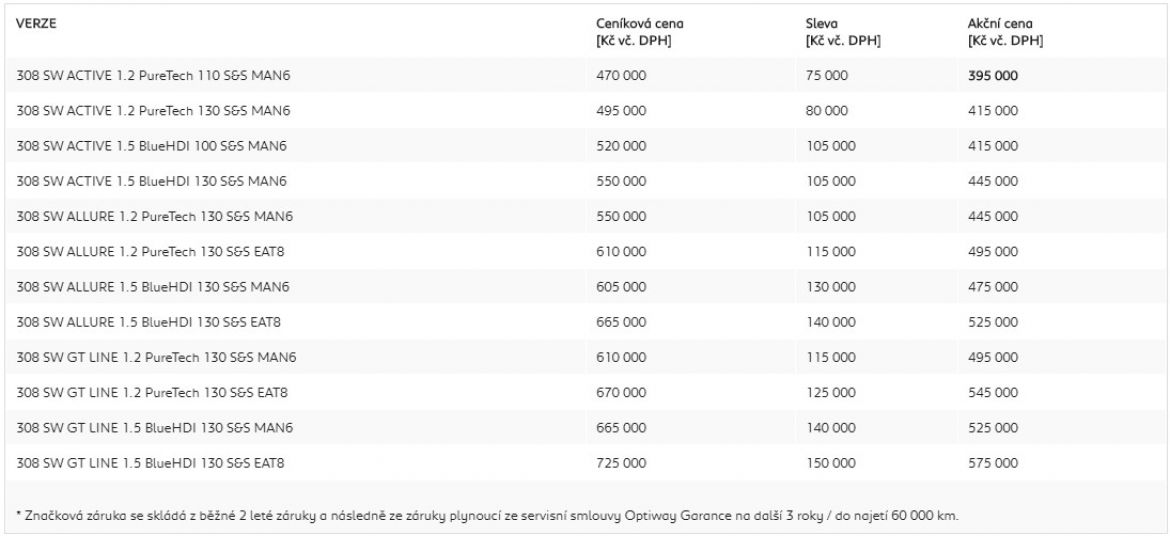Image resolution: width=1170 pixels, height=536 pixels.
Task: Select 308 SW ALLURE 1.5 BlueHDI 130 EAT8 row
Action: (x=585, y=322)
